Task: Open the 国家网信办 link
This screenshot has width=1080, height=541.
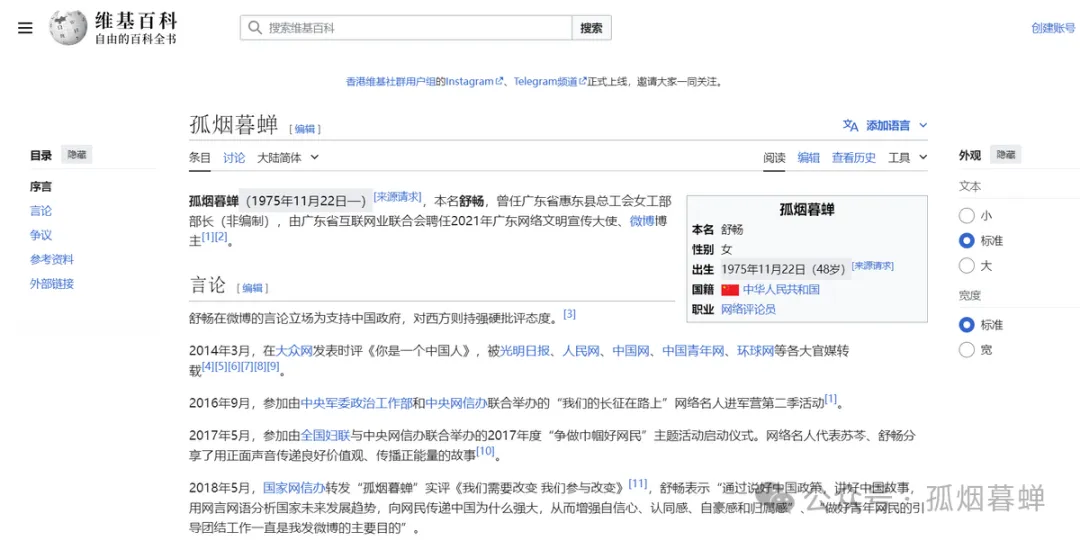Action: (x=294, y=488)
